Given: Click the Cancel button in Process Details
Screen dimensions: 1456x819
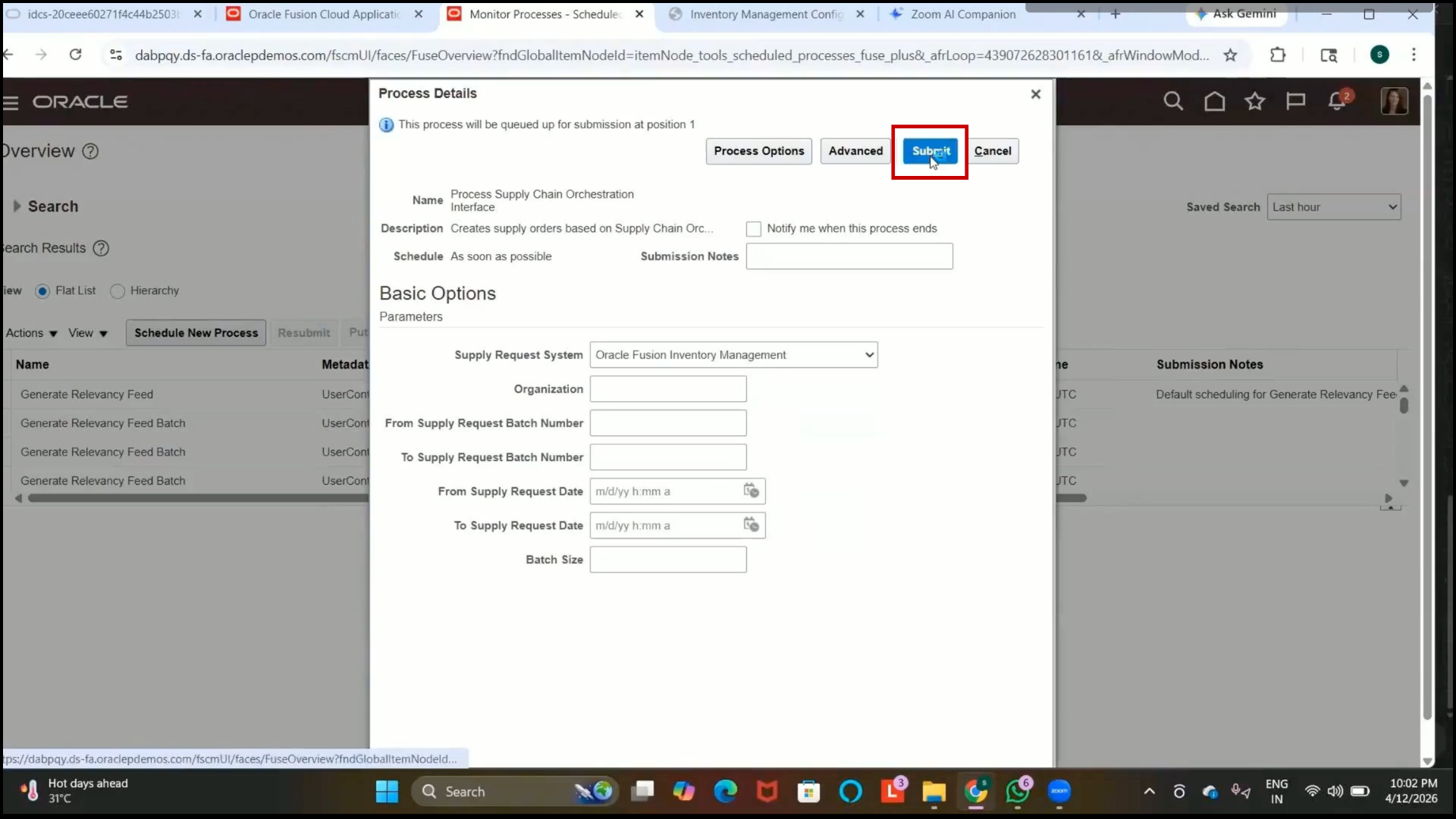Looking at the screenshot, I should point(993,151).
